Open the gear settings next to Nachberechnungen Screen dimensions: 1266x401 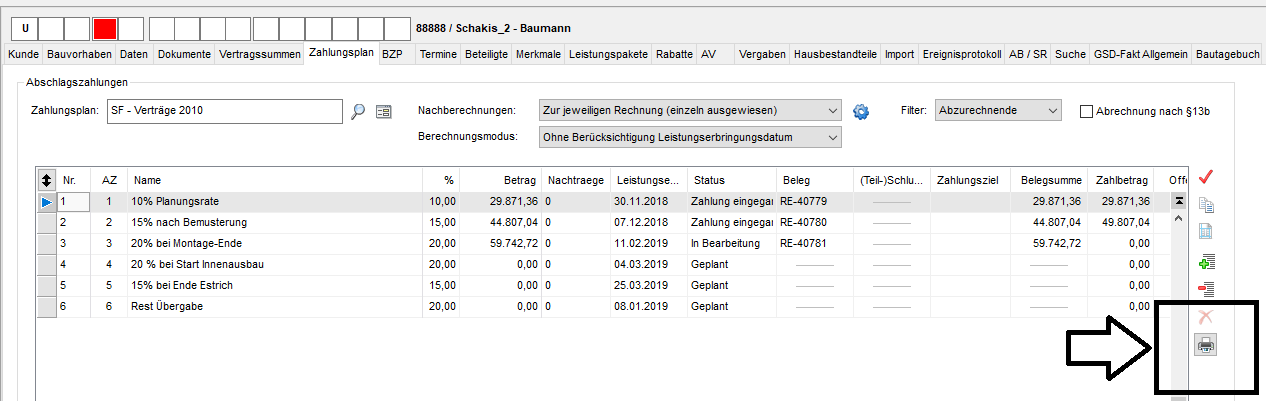point(861,111)
